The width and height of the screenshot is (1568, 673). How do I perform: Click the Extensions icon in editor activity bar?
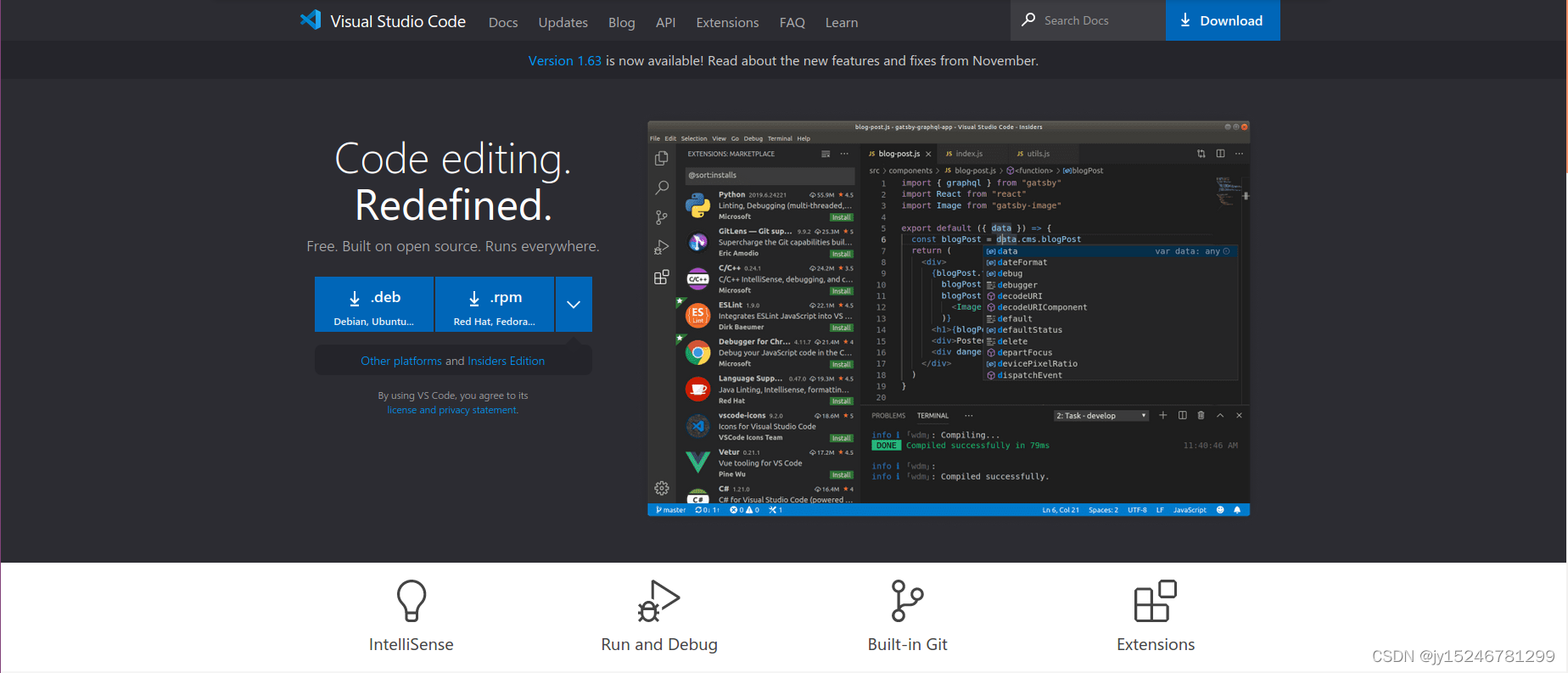click(x=662, y=278)
